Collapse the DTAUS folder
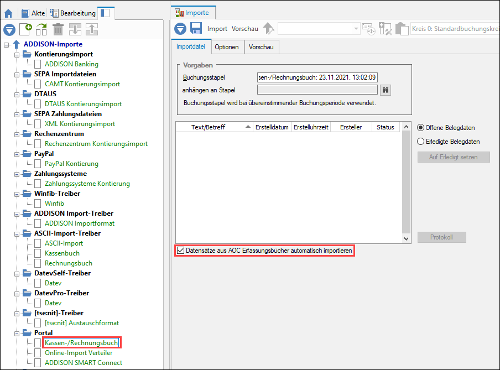 point(17,94)
